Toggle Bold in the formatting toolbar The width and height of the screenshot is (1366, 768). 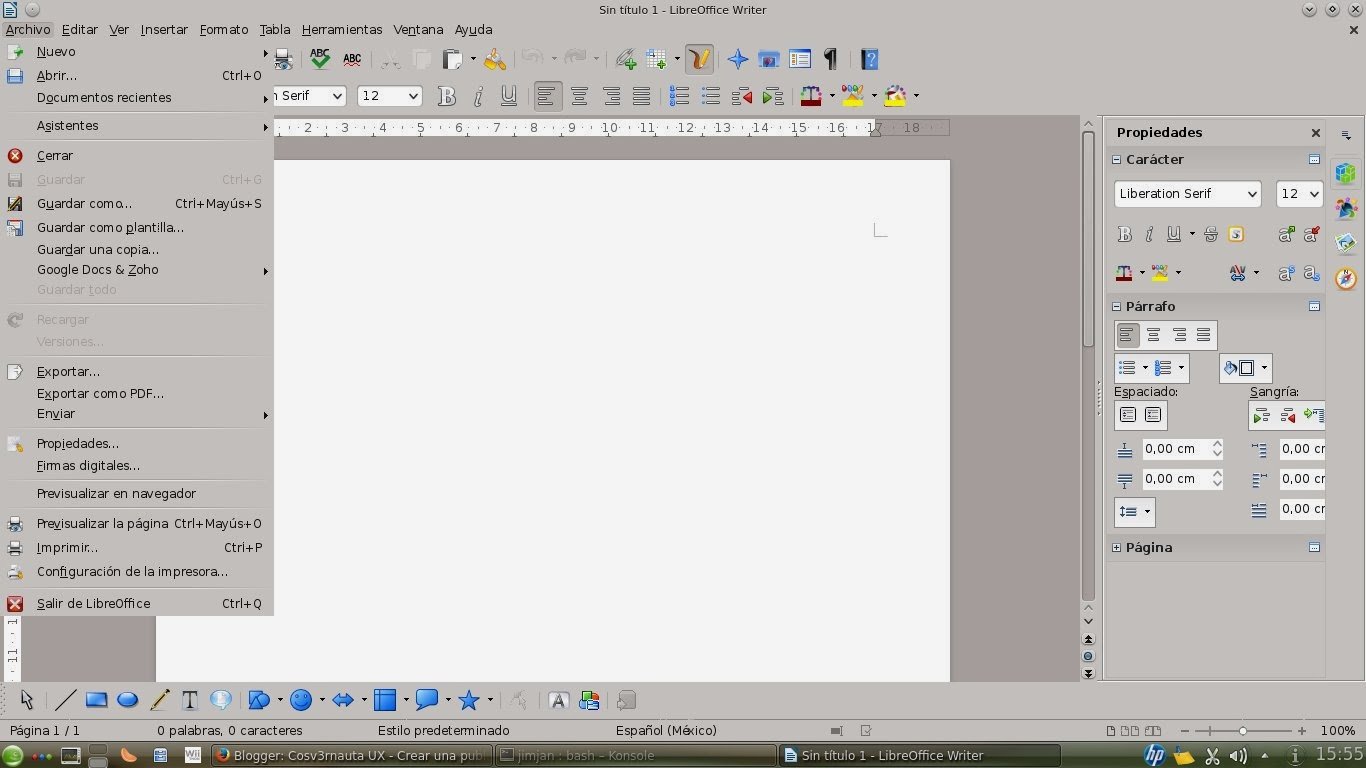pyautogui.click(x=447, y=96)
